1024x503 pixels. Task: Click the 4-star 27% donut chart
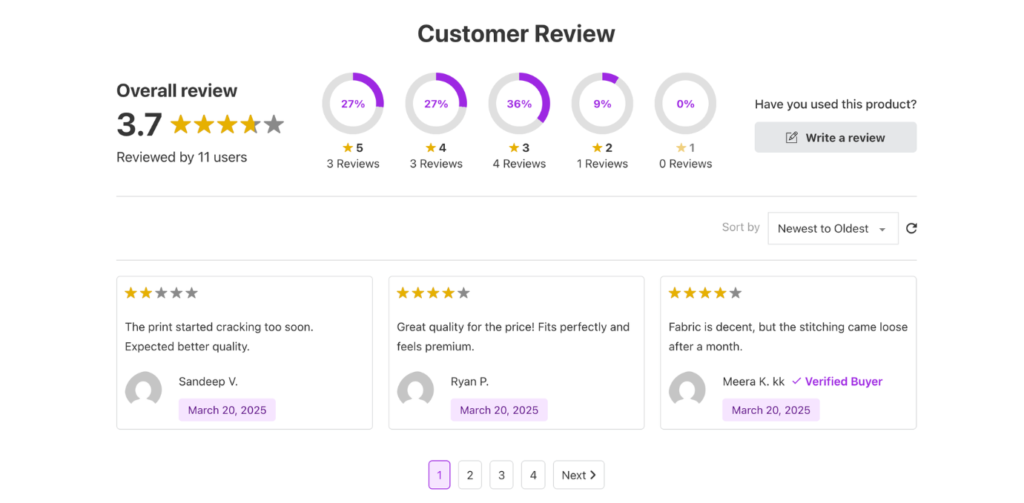pyautogui.click(x=436, y=103)
